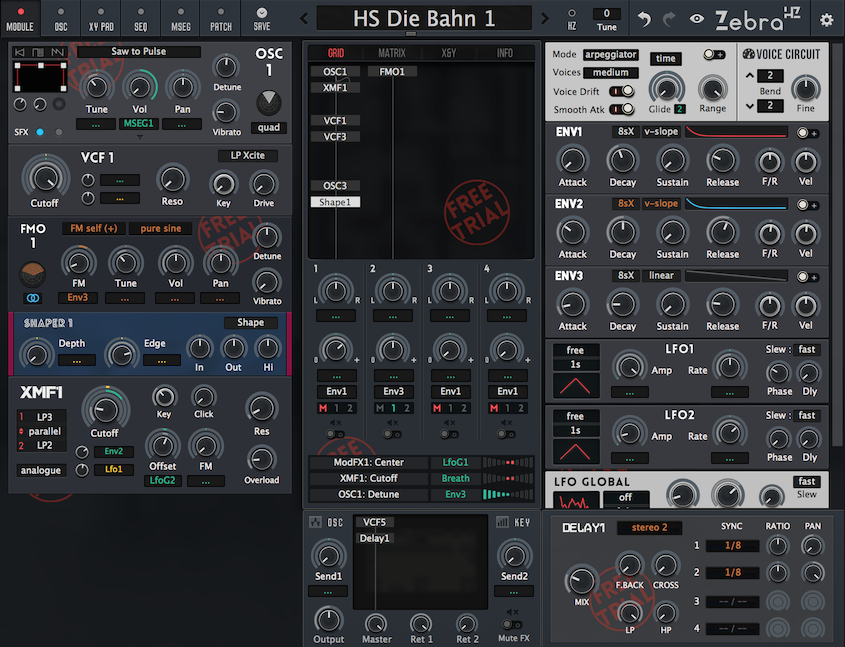Click the LfoG2 source under Offset
The width and height of the screenshot is (845, 647).
coord(162,480)
